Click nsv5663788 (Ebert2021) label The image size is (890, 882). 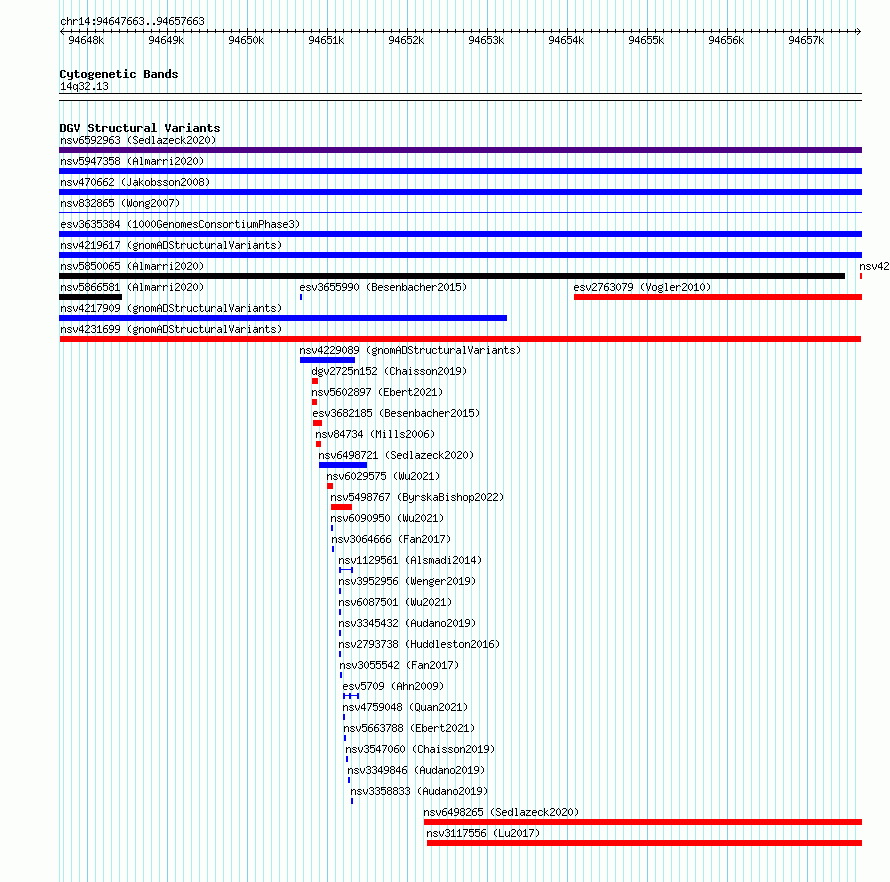pos(409,728)
